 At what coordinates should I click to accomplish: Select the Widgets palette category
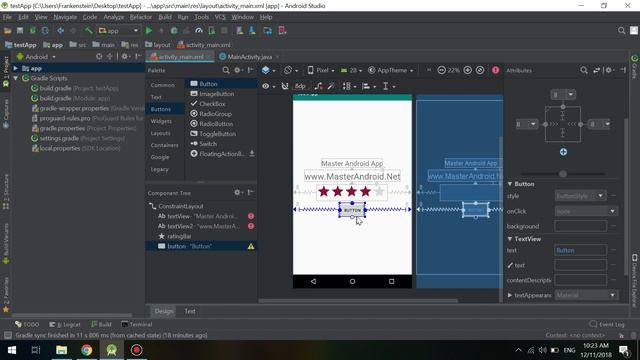161,121
